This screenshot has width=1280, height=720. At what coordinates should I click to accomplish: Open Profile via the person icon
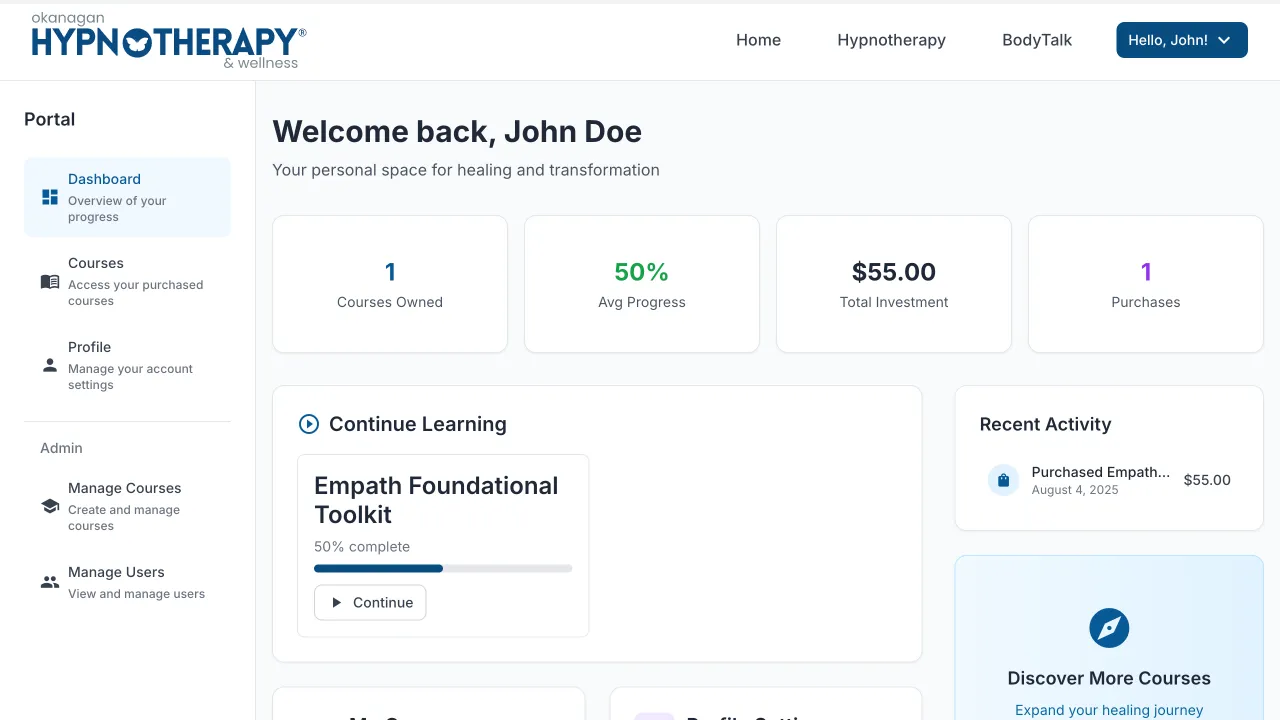[x=49, y=365]
